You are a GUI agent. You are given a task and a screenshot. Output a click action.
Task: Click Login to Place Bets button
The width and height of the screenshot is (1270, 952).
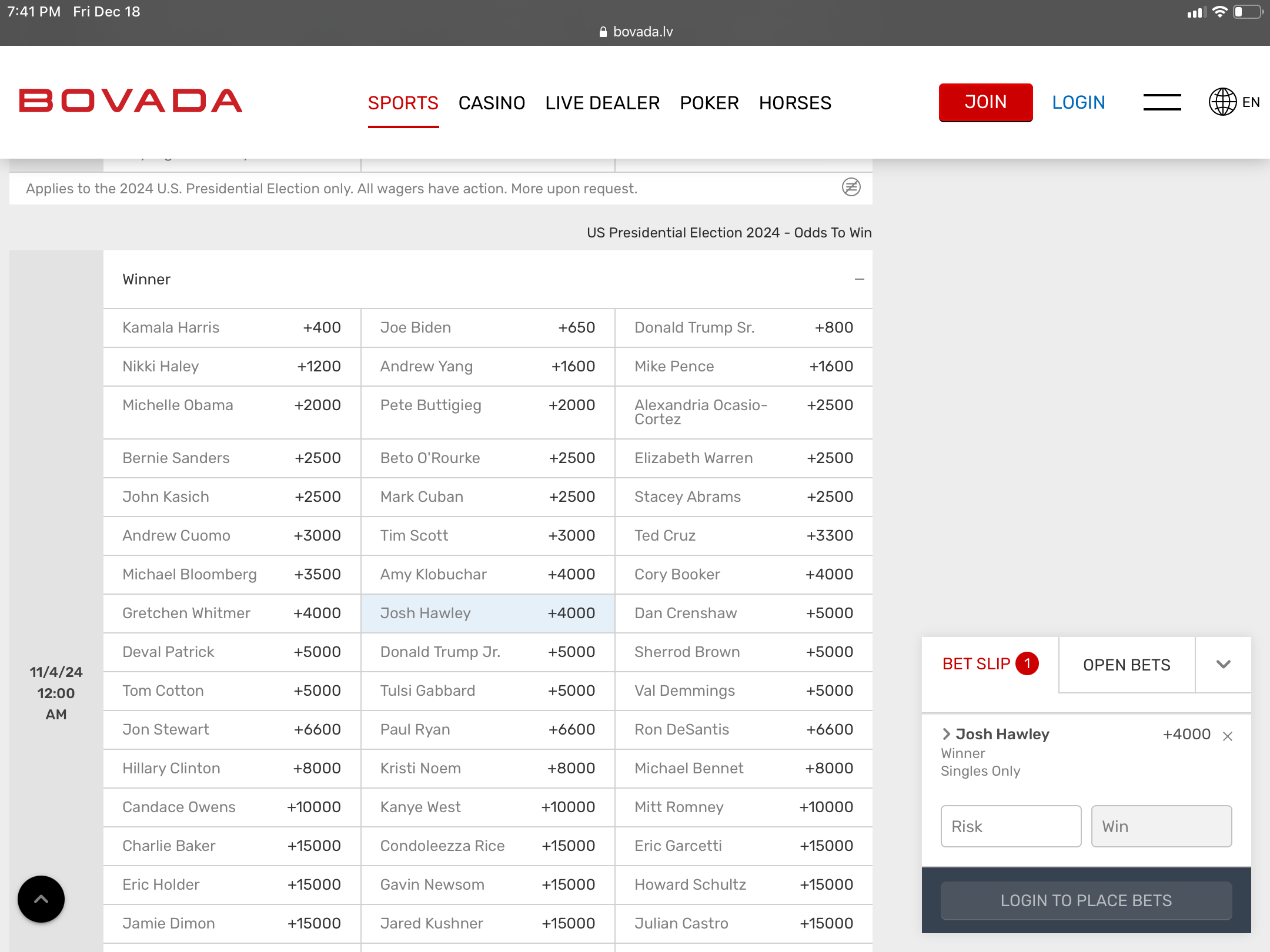pos(1086,900)
